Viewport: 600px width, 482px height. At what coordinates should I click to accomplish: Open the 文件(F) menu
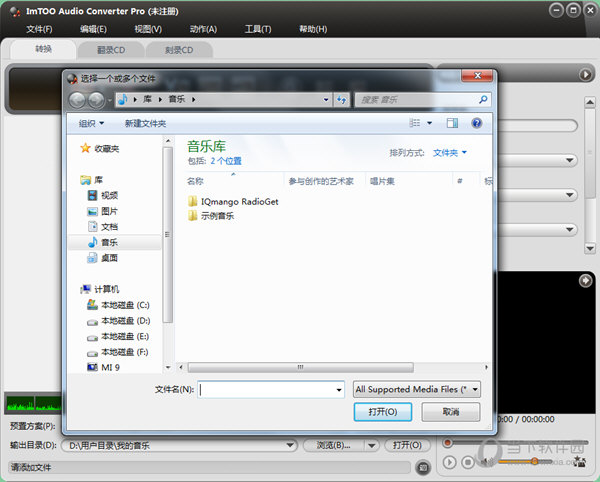coord(39,29)
